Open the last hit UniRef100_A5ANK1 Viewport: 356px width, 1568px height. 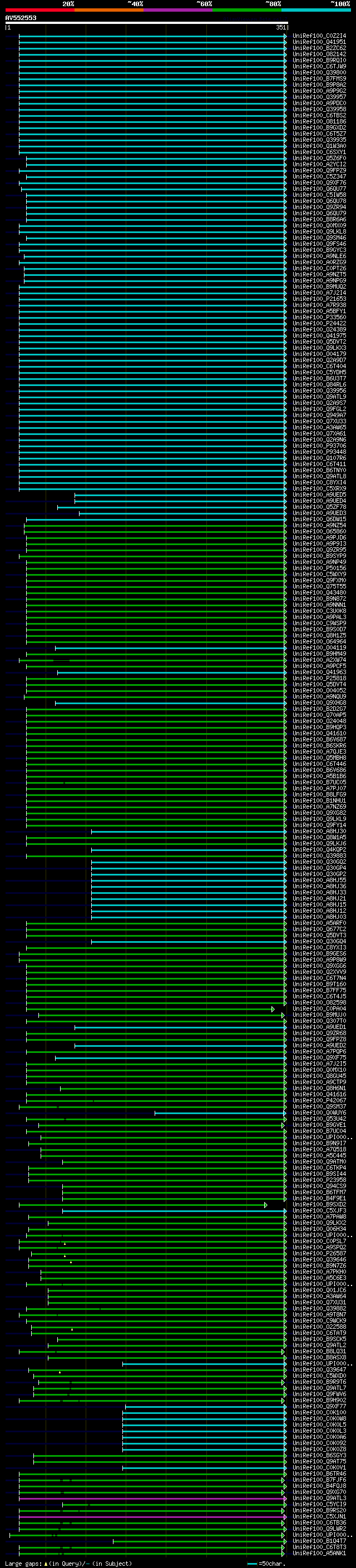[x=319, y=1554]
